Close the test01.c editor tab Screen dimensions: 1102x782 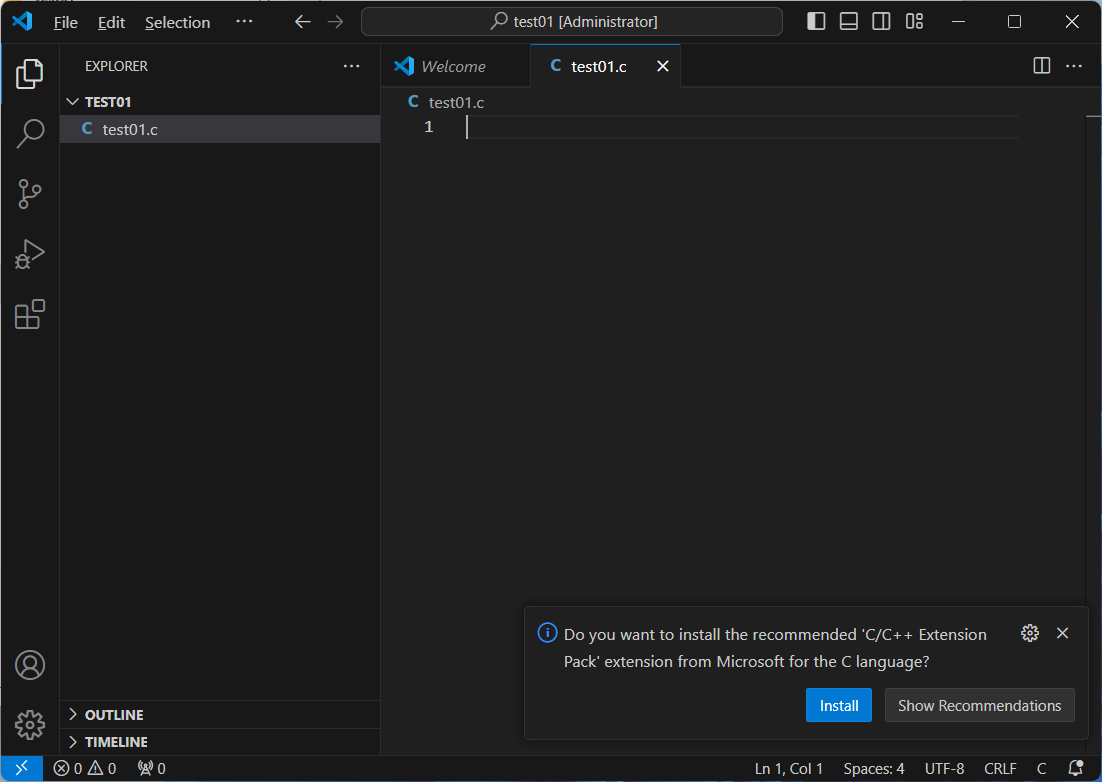pos(663,66)
